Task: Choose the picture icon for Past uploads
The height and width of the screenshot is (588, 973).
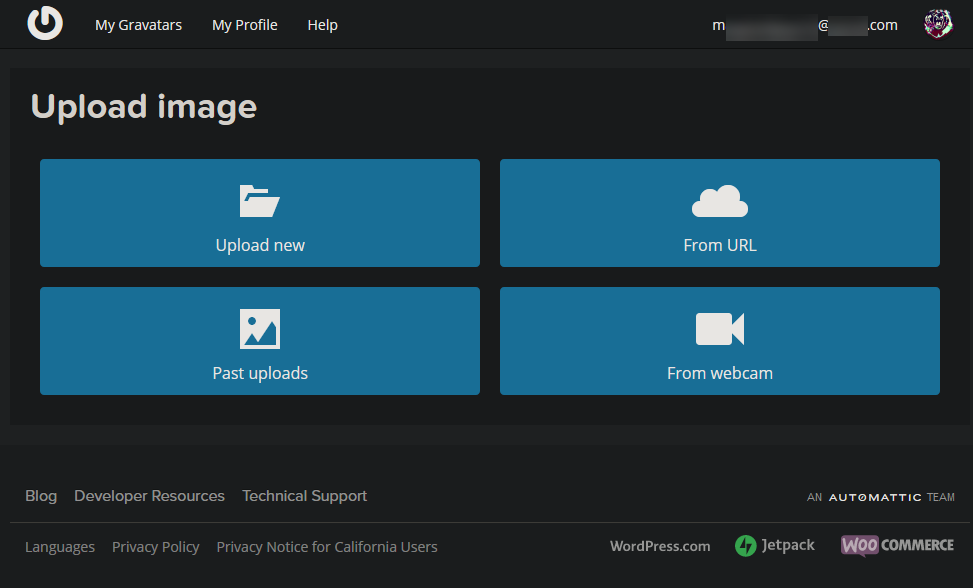Action: coord(260,329)
